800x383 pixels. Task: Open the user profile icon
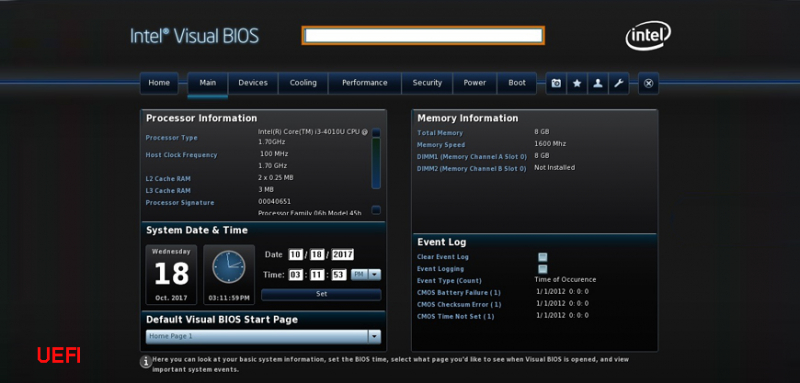pyautogui.click(x=597, y=83)
